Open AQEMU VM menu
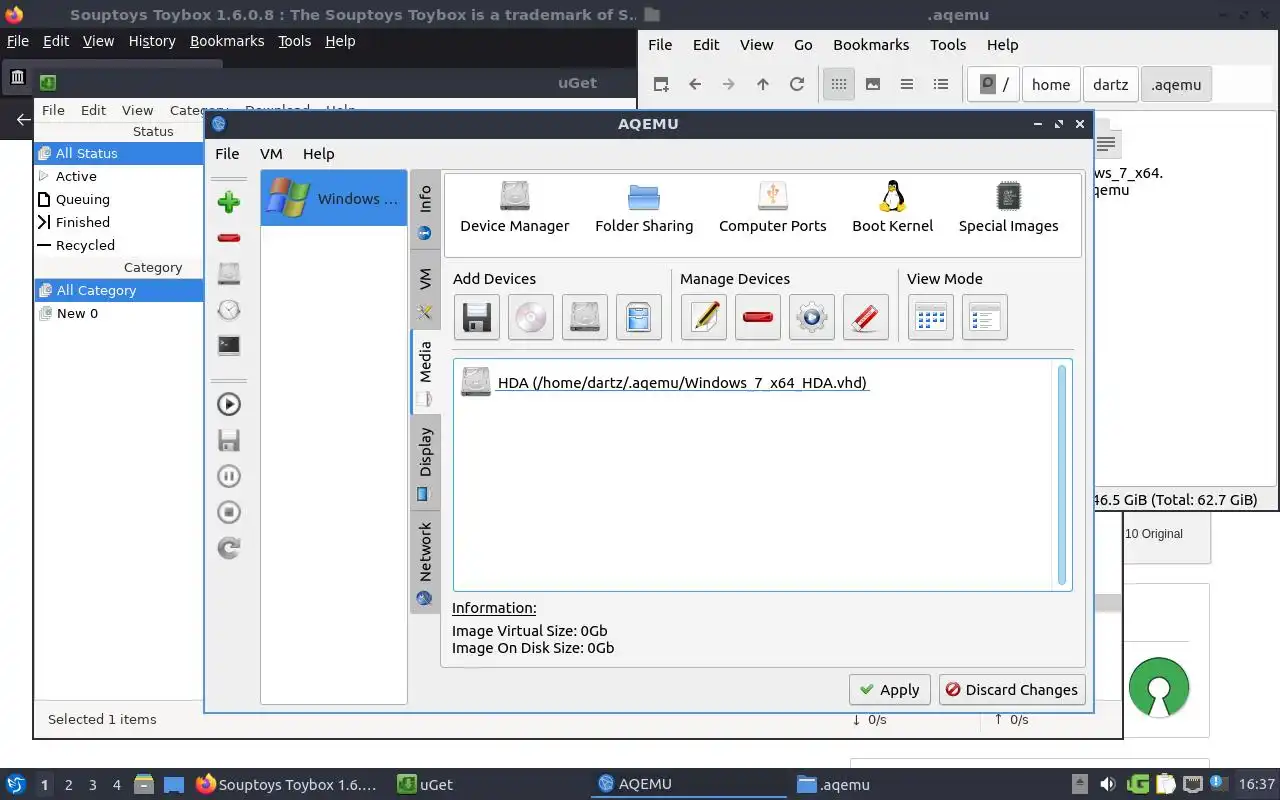The width and height of the screenshot is (1280, 800). point(271,154)
